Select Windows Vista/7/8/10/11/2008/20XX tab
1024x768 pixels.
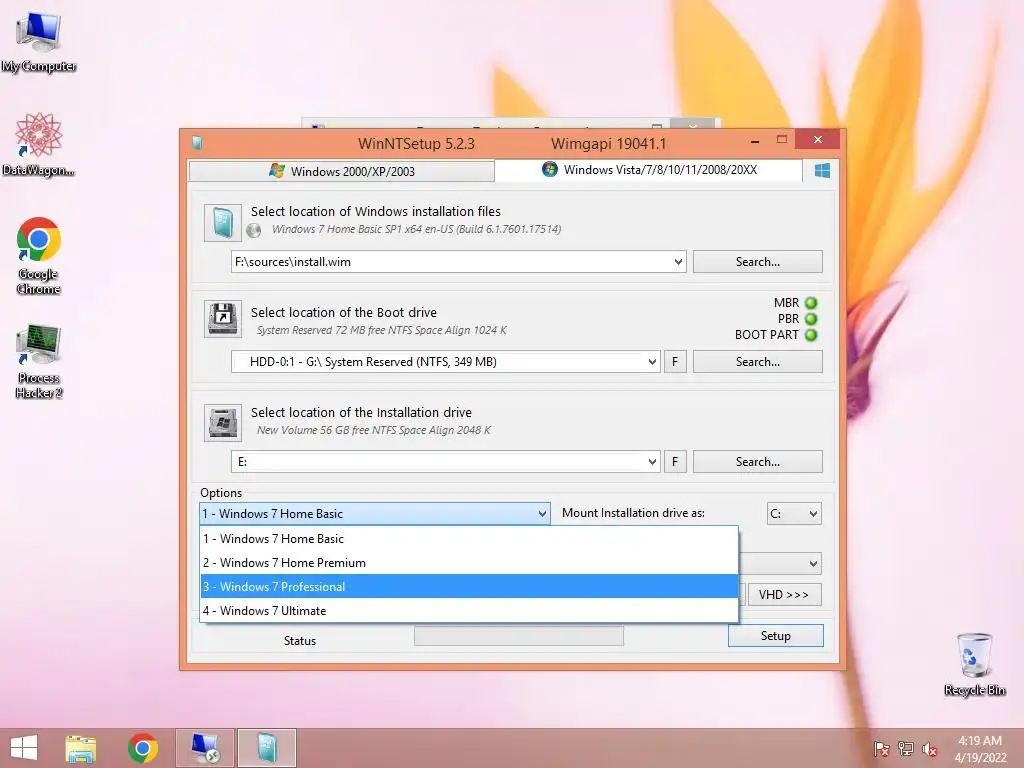click(648, 170)
